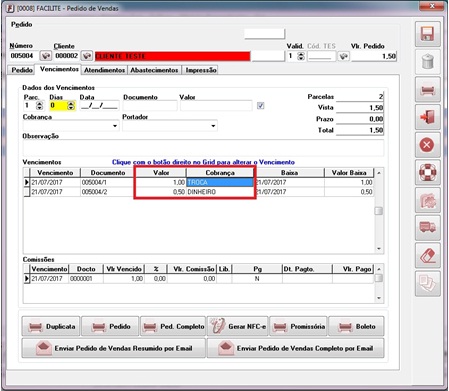Click document cell 005004/1
This screenshot has height=391, width=449.
pyautogui.click(x=107, y=182)
